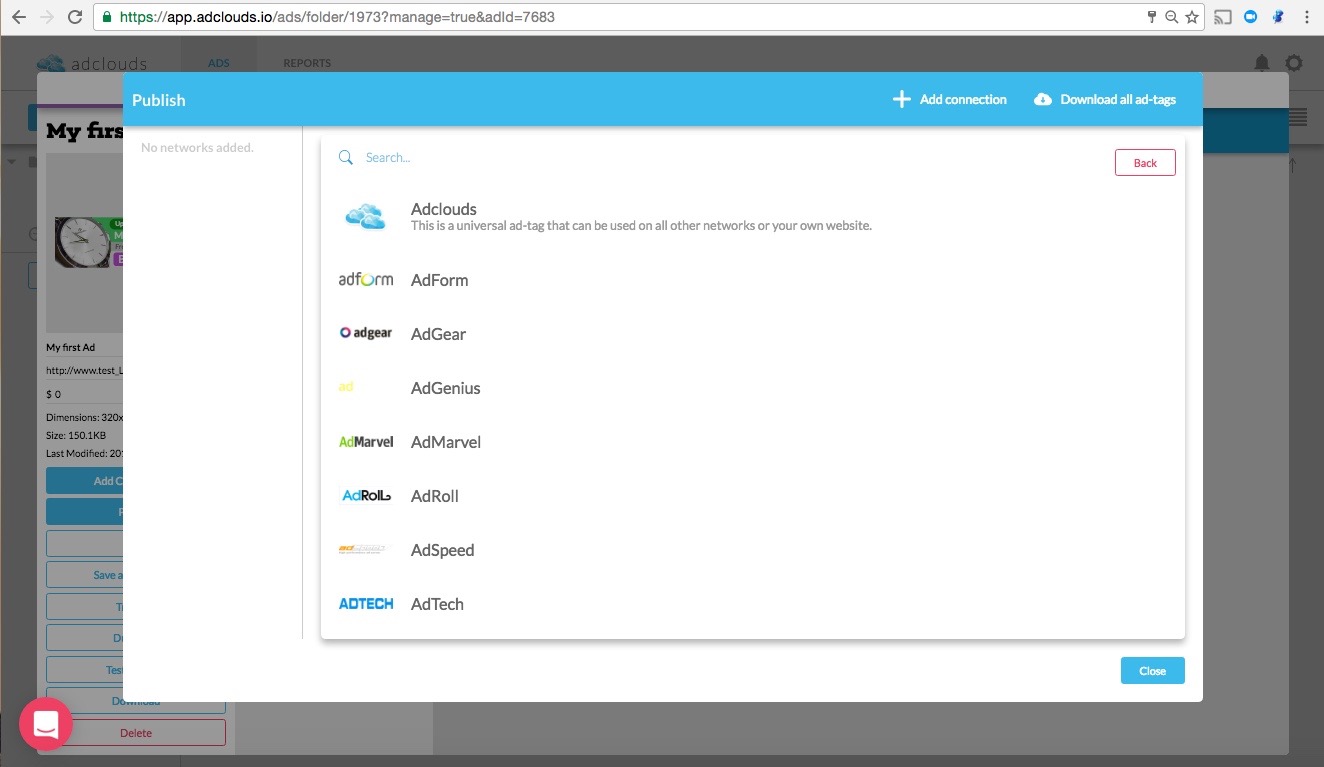Viewport: 1324px width, 767px height.
Task: Choose the AdForm network name
Action: (440, 280)
